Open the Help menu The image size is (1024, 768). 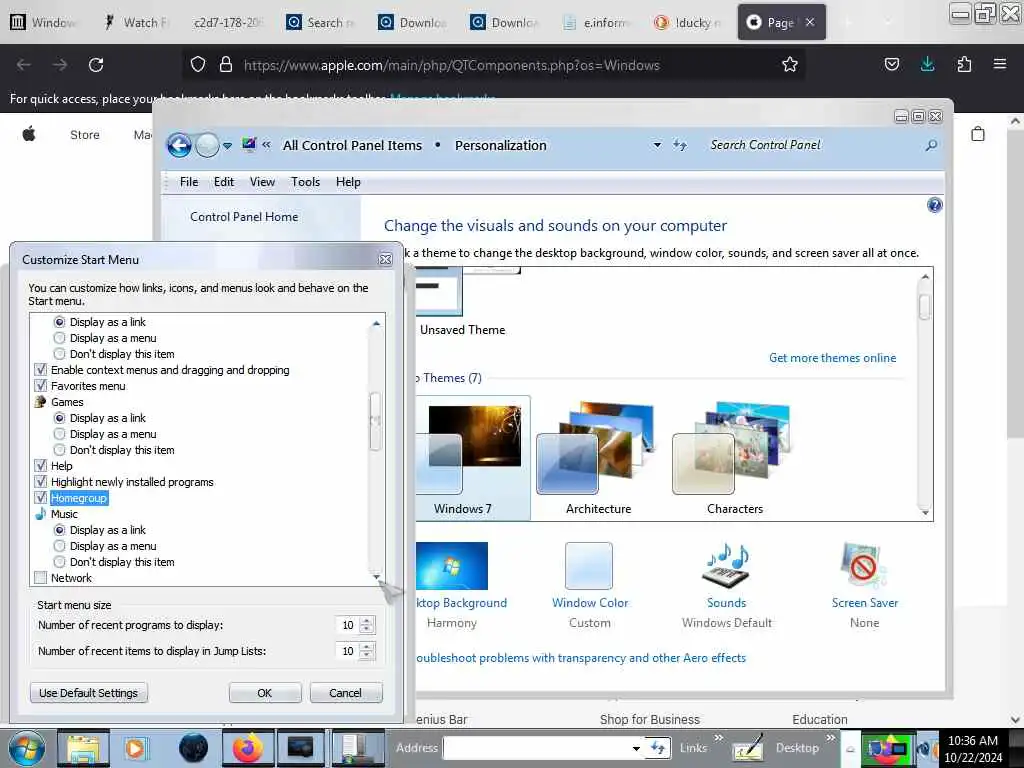(x=348, y=182)
